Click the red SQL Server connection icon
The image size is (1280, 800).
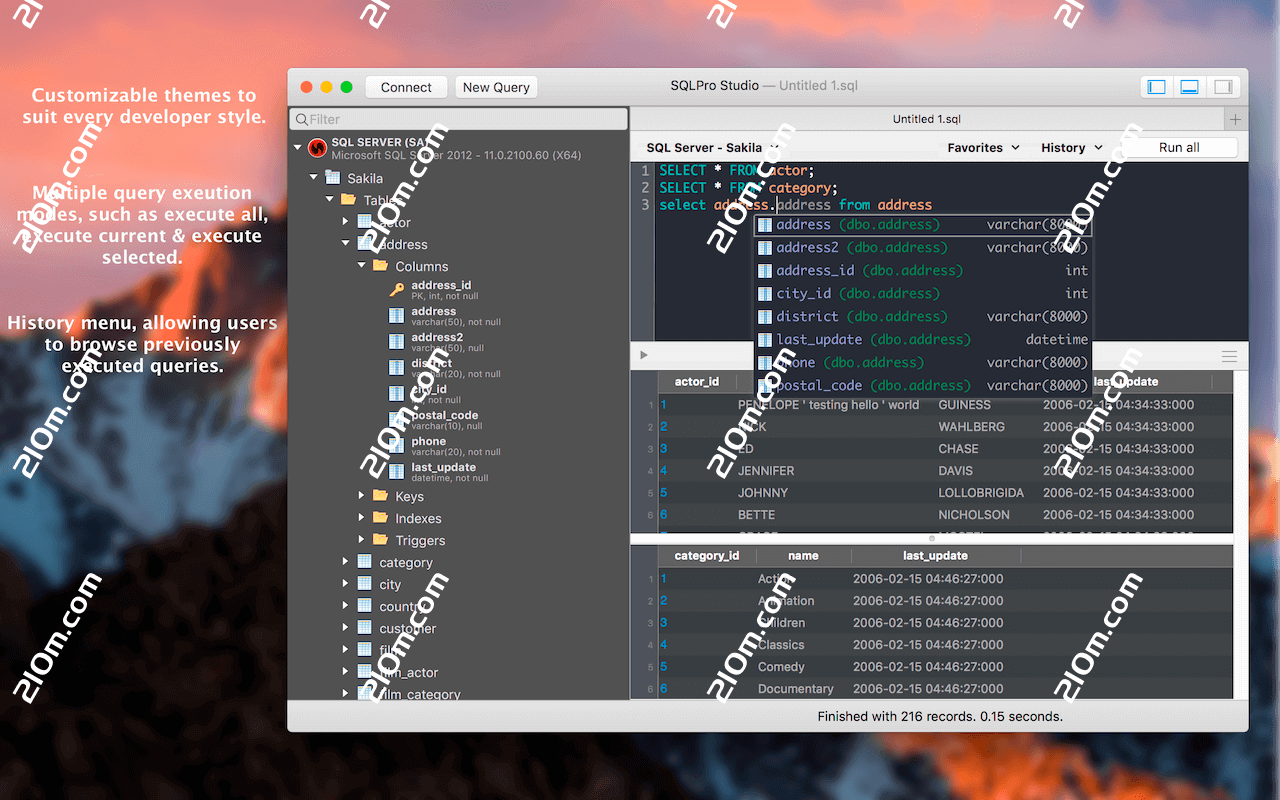(317, 146)
